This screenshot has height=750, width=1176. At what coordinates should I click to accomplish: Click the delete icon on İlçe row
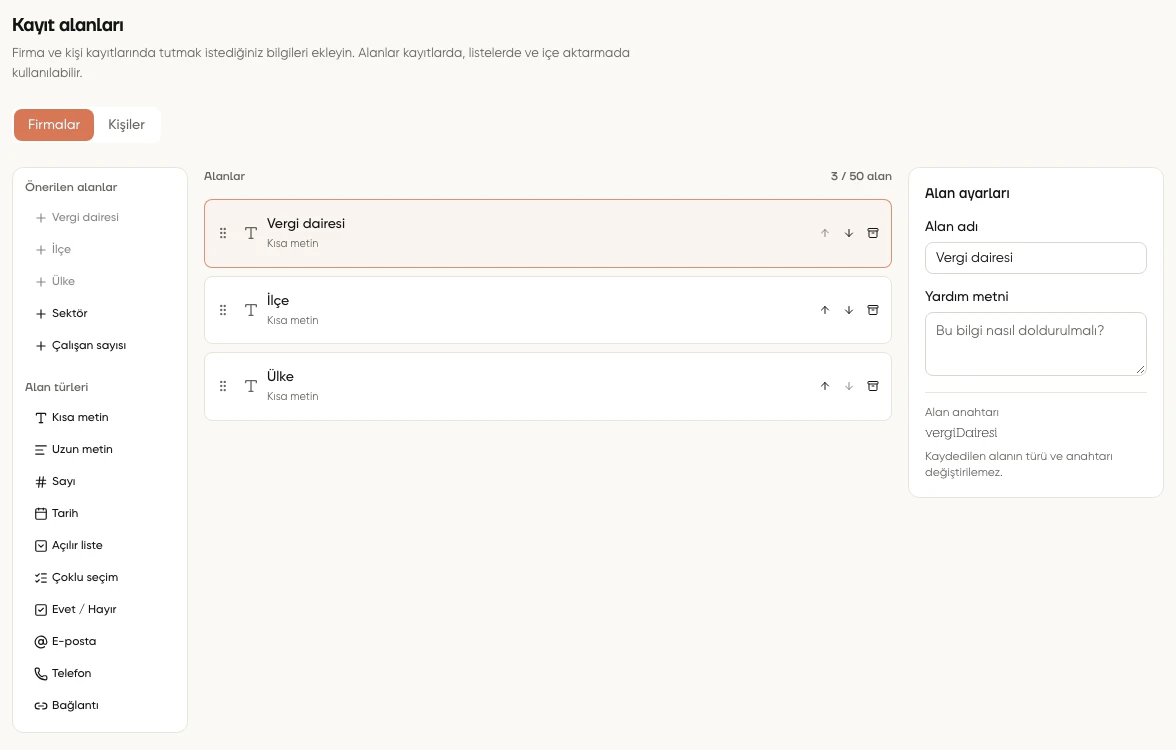(872, 310)
